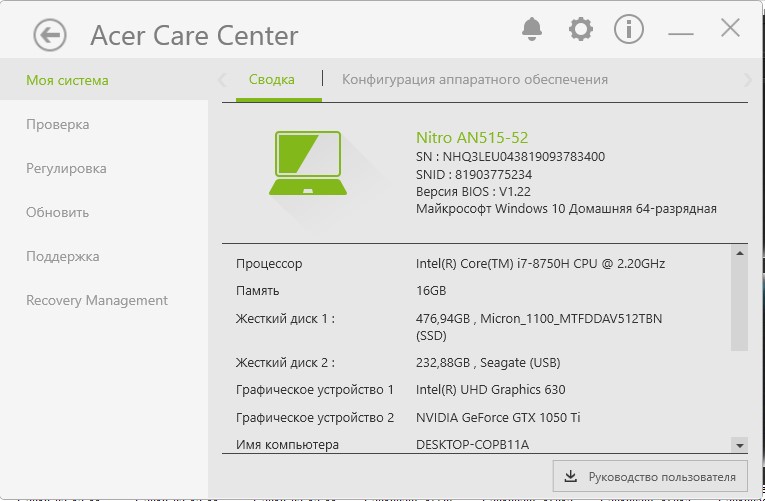Switch to Сводка tab
765x501 pixels.
(x=272, y=80)
